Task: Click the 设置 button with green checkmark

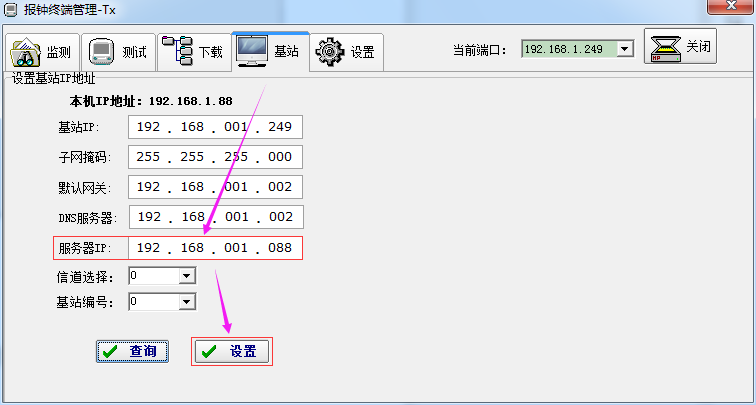Action: point(232,351)
